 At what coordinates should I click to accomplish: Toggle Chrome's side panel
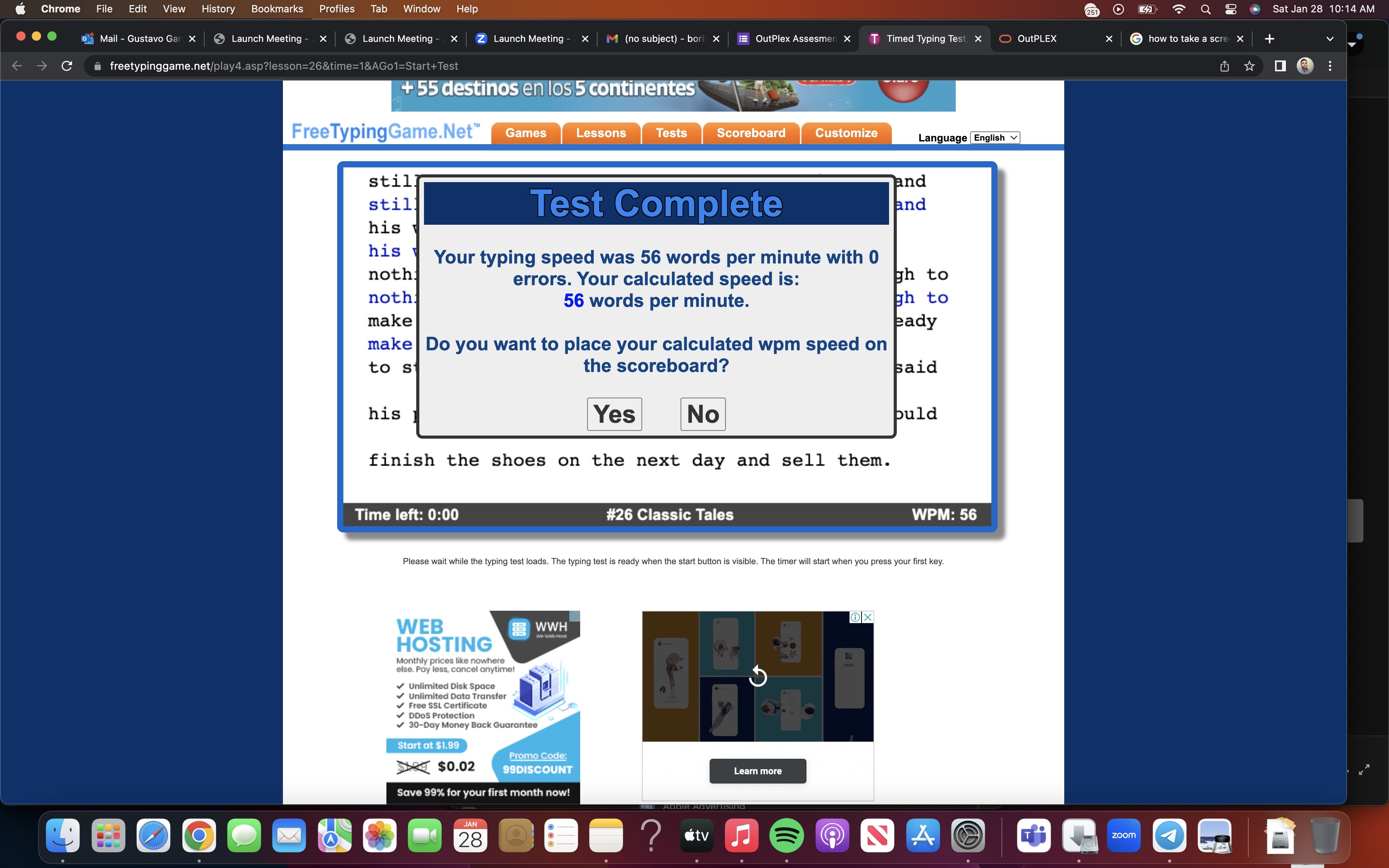pyautogui.click(x=1280, y=66)
